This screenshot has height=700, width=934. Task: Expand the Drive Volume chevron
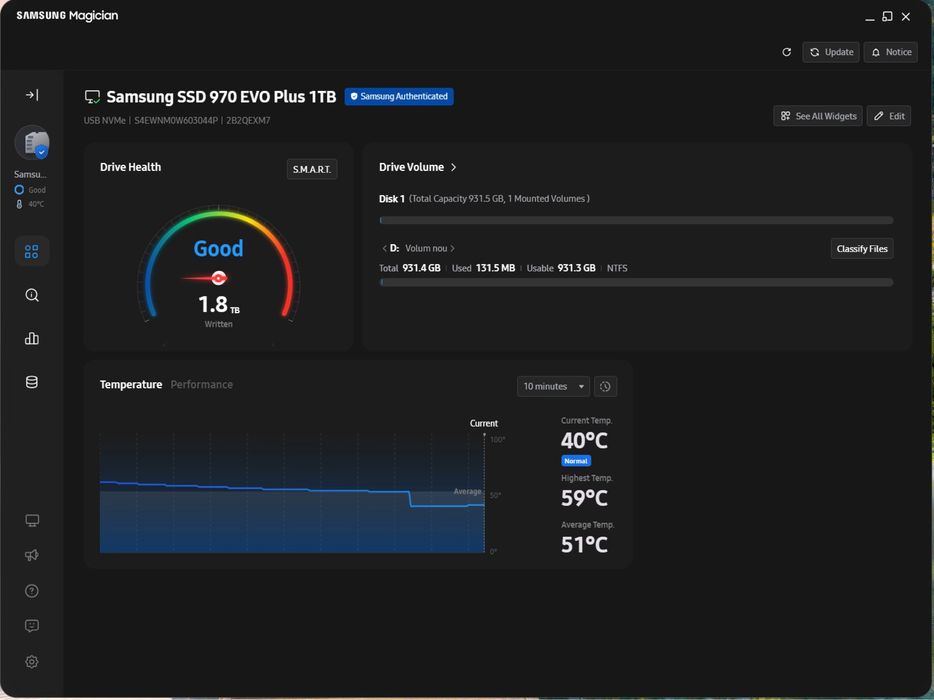(x=454, y=167)
